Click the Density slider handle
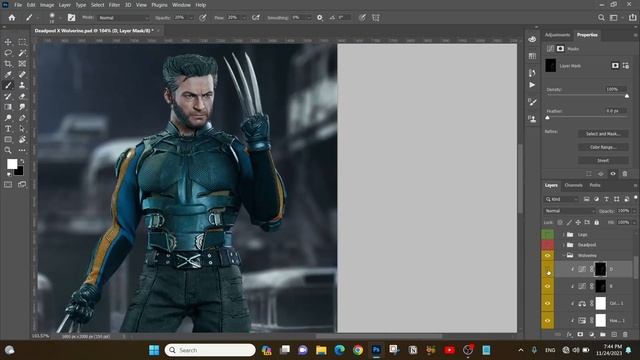This screenshot has width=640, height=360. click(627, 96)
